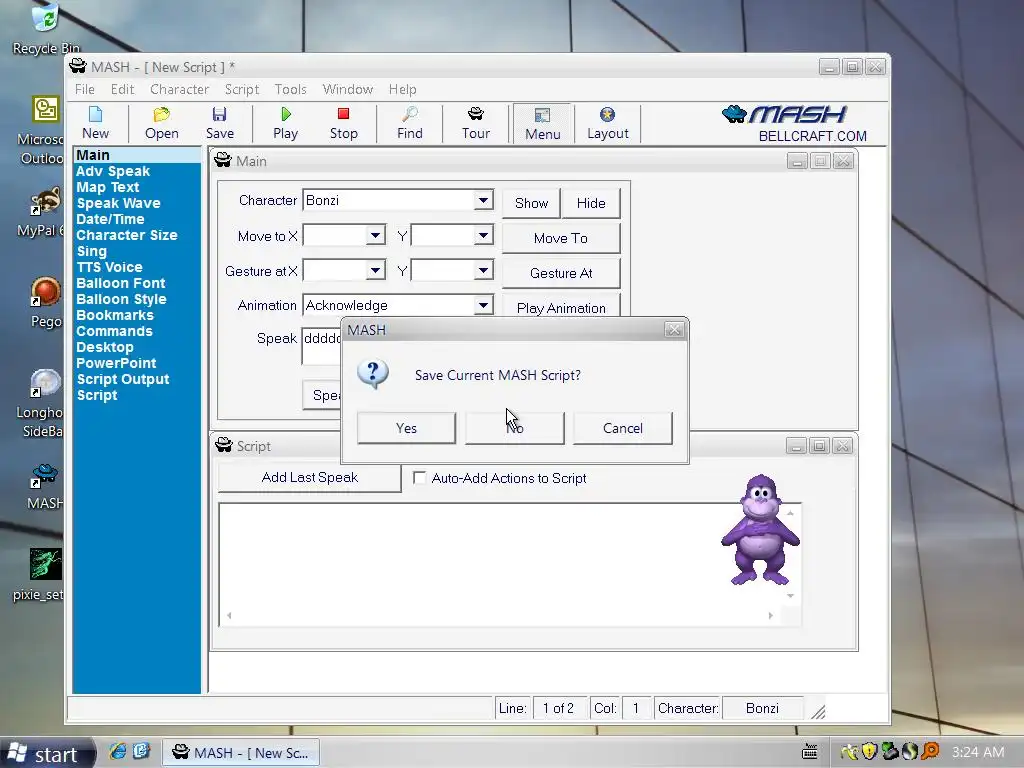This screenshot has height=768, width=1024.
Task: Save script using the Save toolbar icon
Action: [x=219, y=123]
